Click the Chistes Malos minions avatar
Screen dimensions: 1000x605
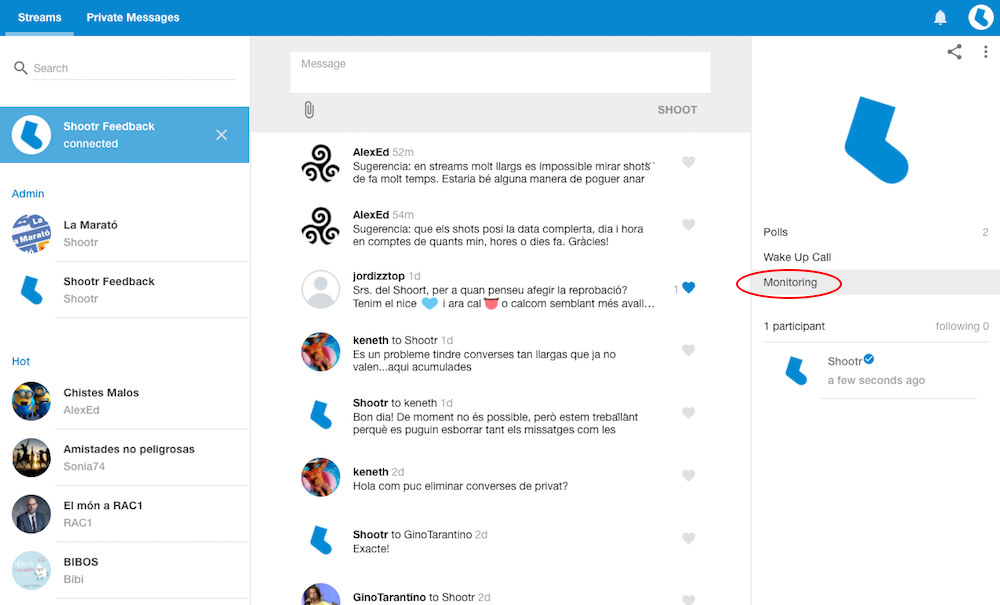31,401
